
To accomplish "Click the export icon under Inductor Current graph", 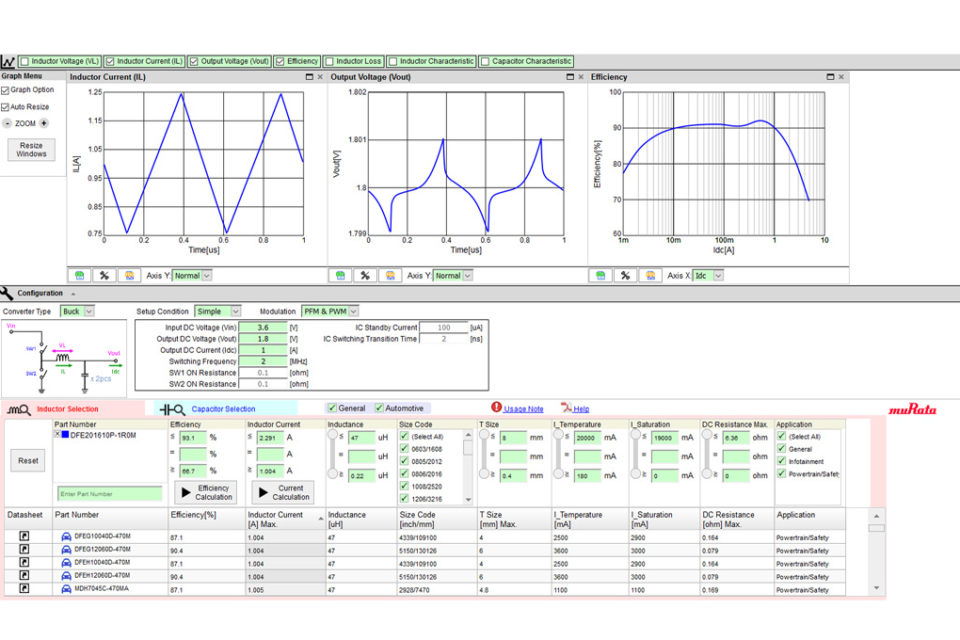I will pos(129,276).
